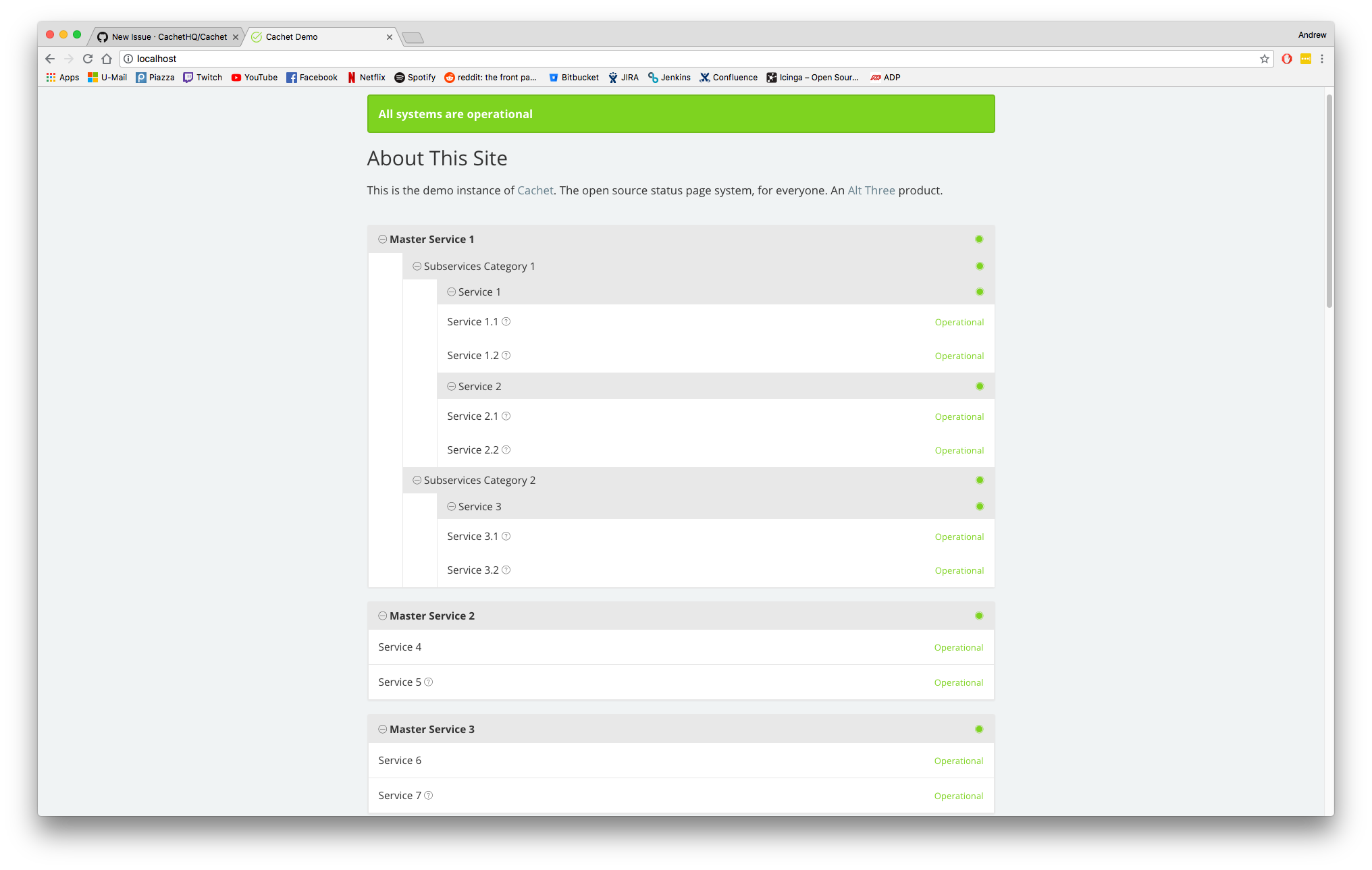Collapse the Subservices Category 1 group
Viewport: 1372px width, 870px height.
[417, 266]
